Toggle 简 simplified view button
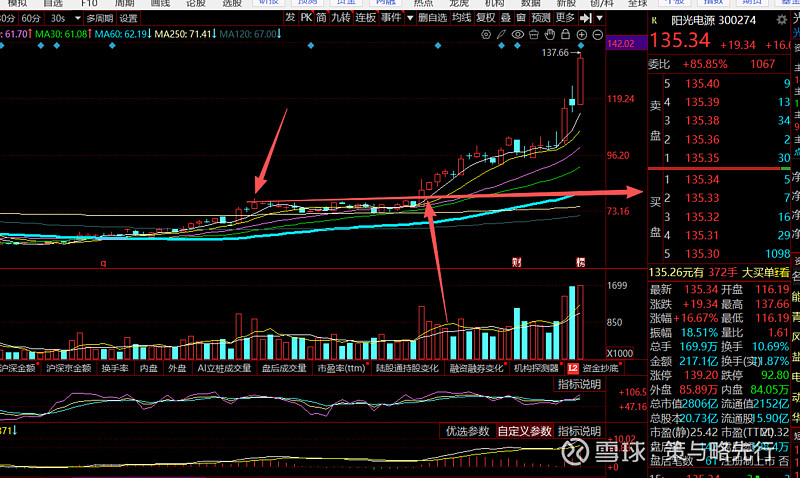This screenshot has height=478, width=800. tap(321, 18)
